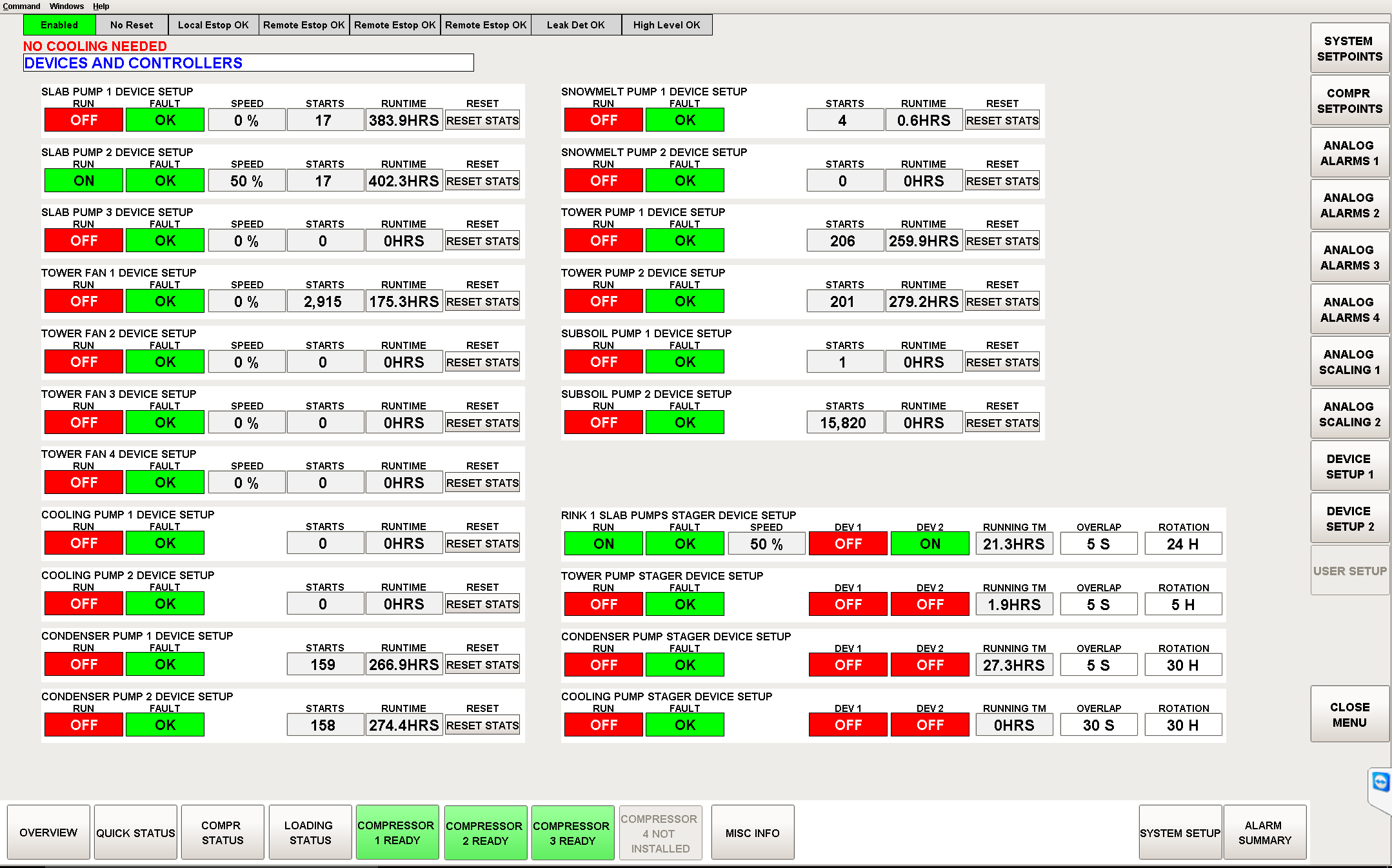Open DEVICE SETUP 2
Image resolution: width=1392 pixels, height=868 pixels.
tap(1349, 518)
